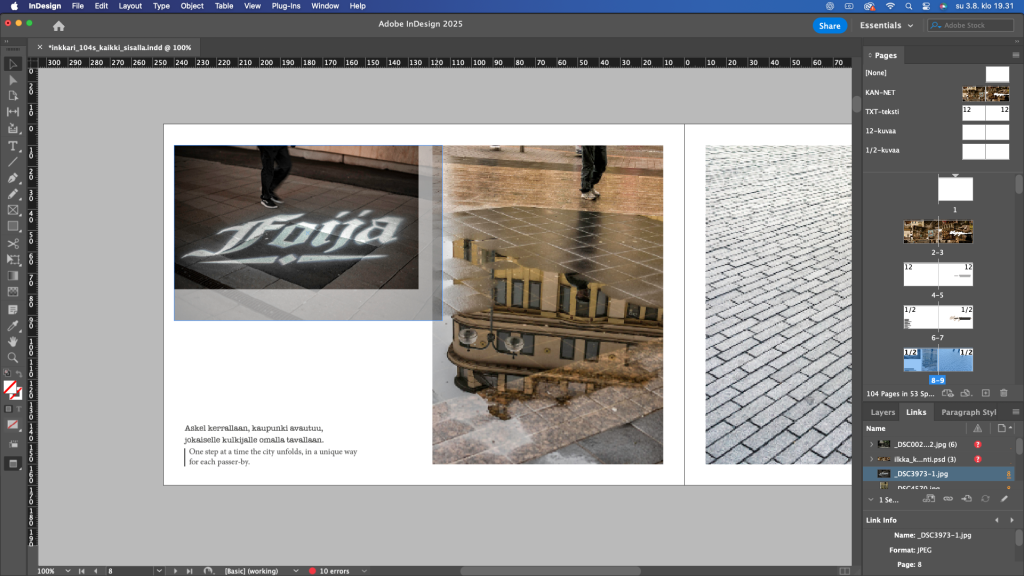
Task: Click the Home icon
Action: tap(59, 26)
